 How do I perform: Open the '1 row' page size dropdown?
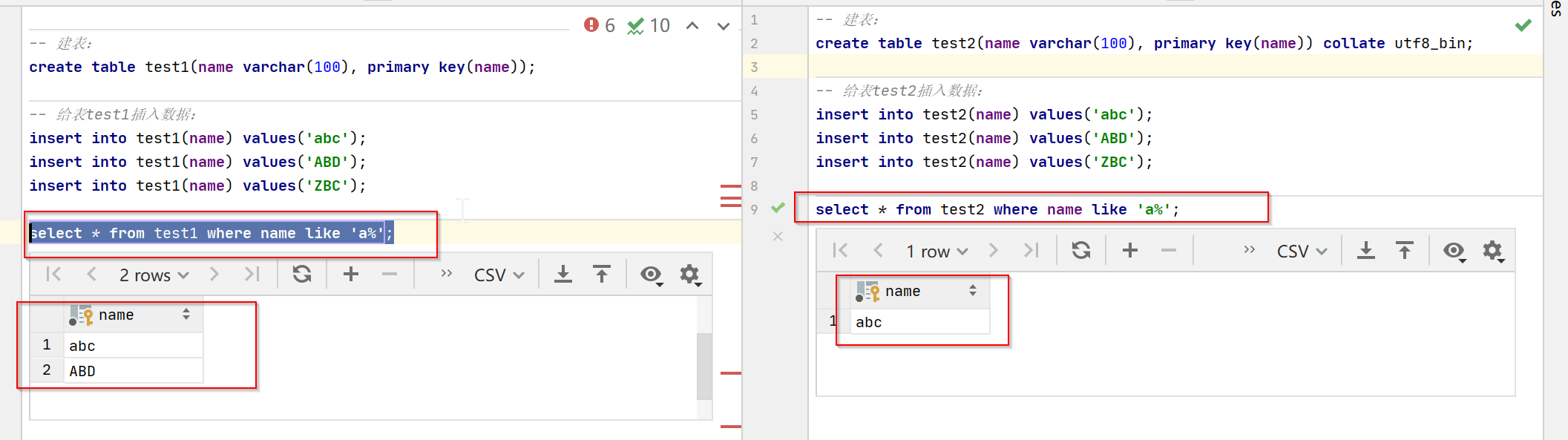[936, 252]
